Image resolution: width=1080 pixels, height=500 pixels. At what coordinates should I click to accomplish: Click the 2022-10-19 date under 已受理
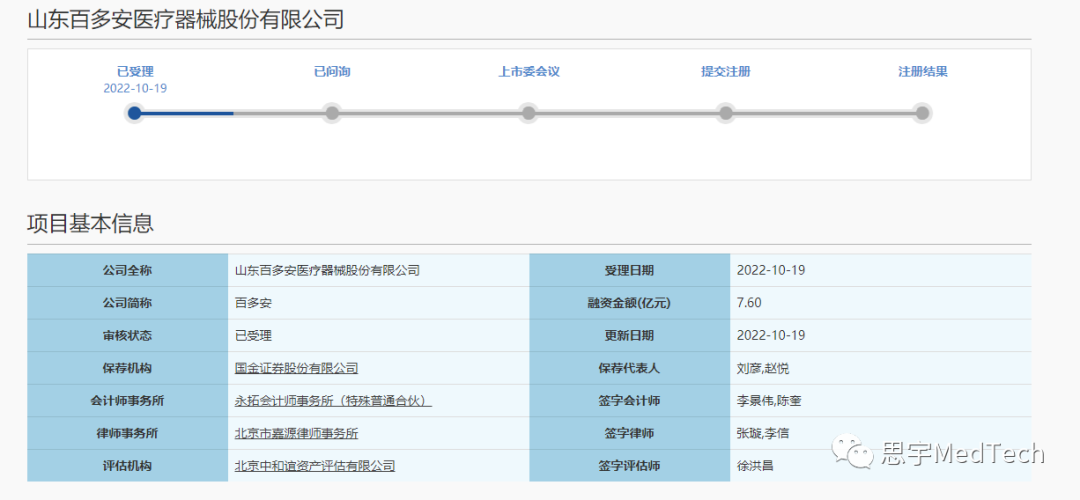[135, 89]
